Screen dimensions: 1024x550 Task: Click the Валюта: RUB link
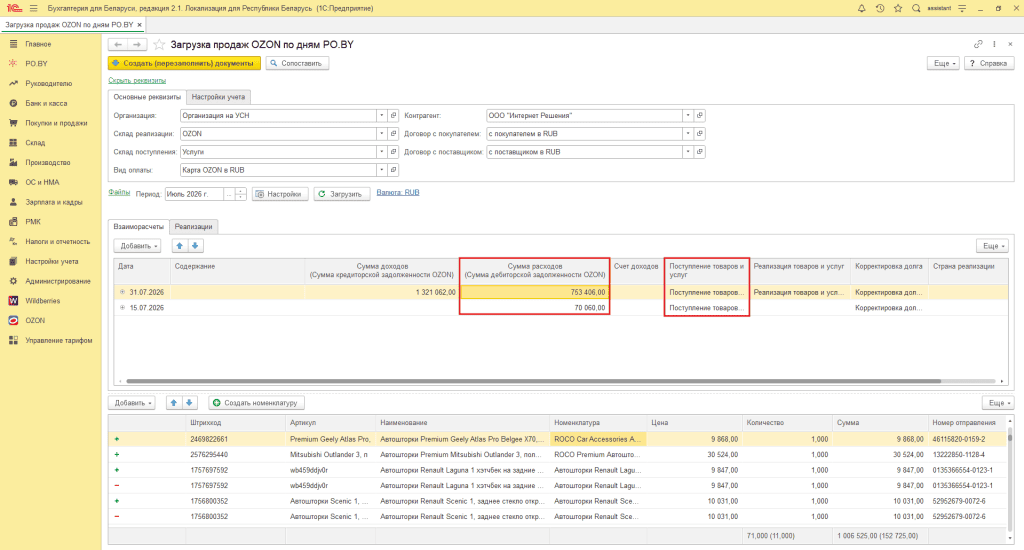pos(398,193)
